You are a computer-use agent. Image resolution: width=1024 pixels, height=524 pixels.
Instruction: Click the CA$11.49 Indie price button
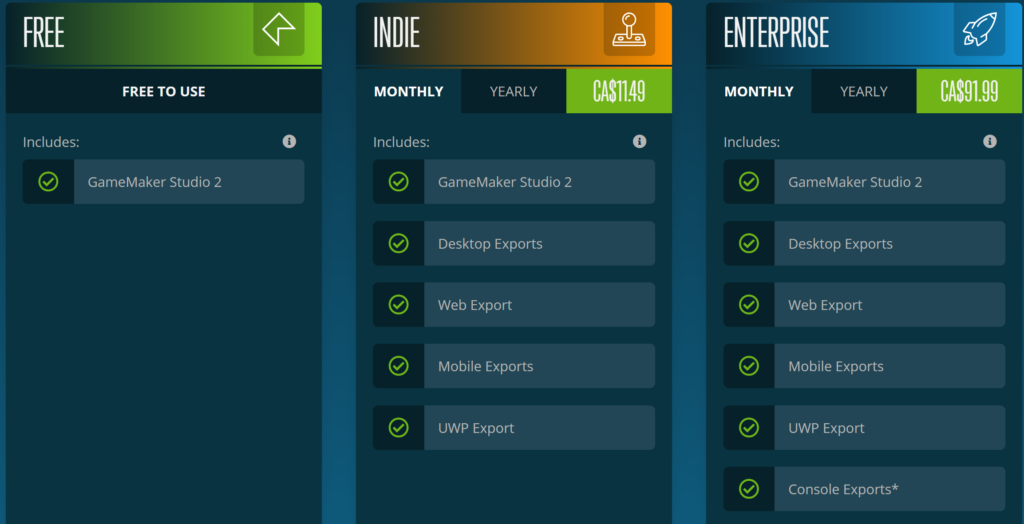pyautogui.click(x=619, y=91)
